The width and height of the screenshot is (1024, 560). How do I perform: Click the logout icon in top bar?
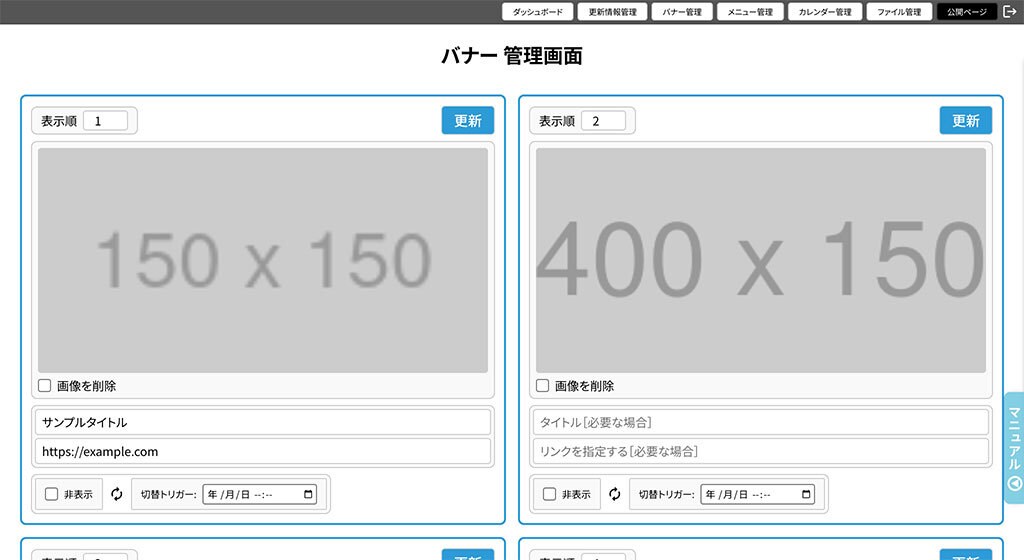point(1010,12)
